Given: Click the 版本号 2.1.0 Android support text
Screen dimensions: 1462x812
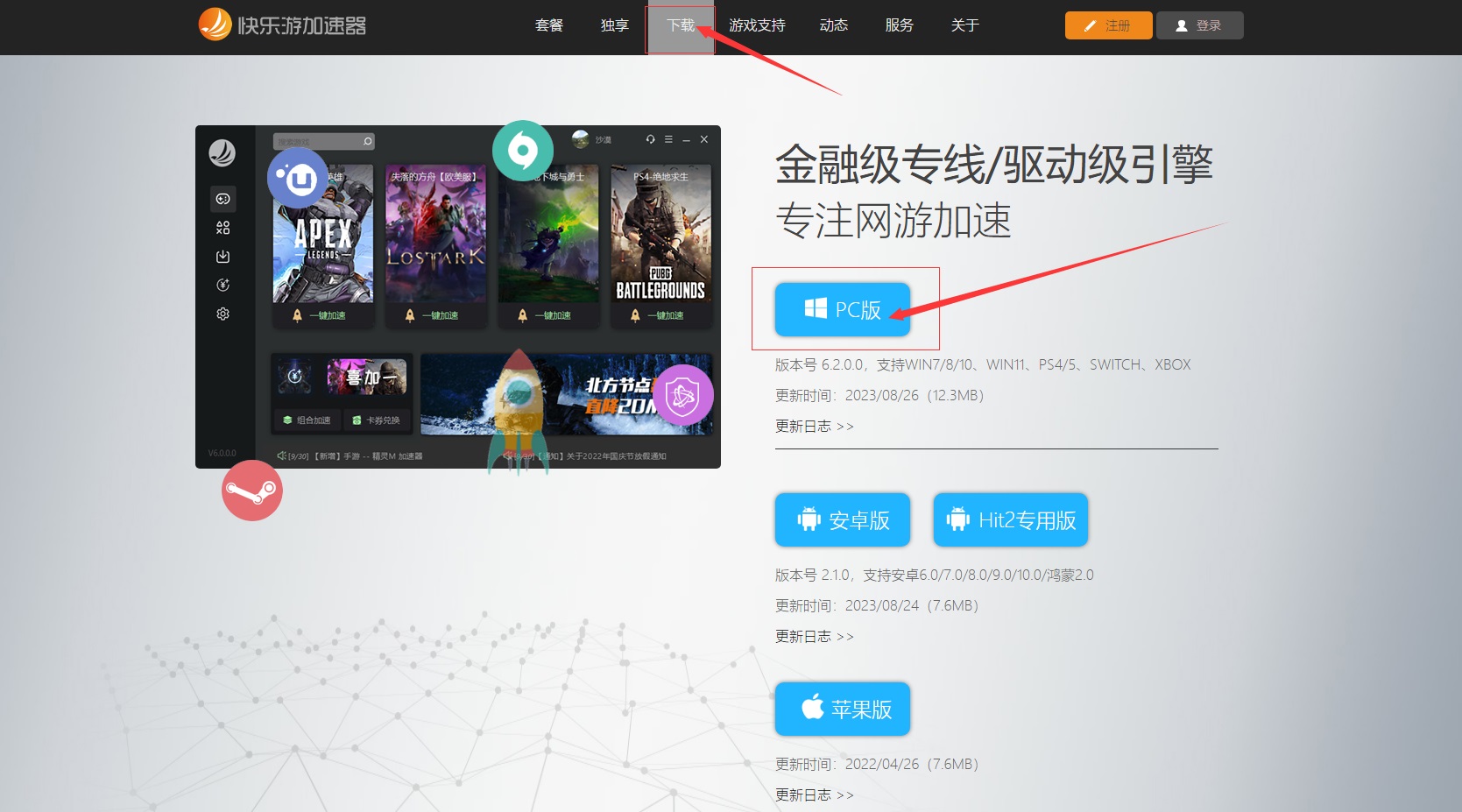Looking at the screenshot, I should coord(935,575).
